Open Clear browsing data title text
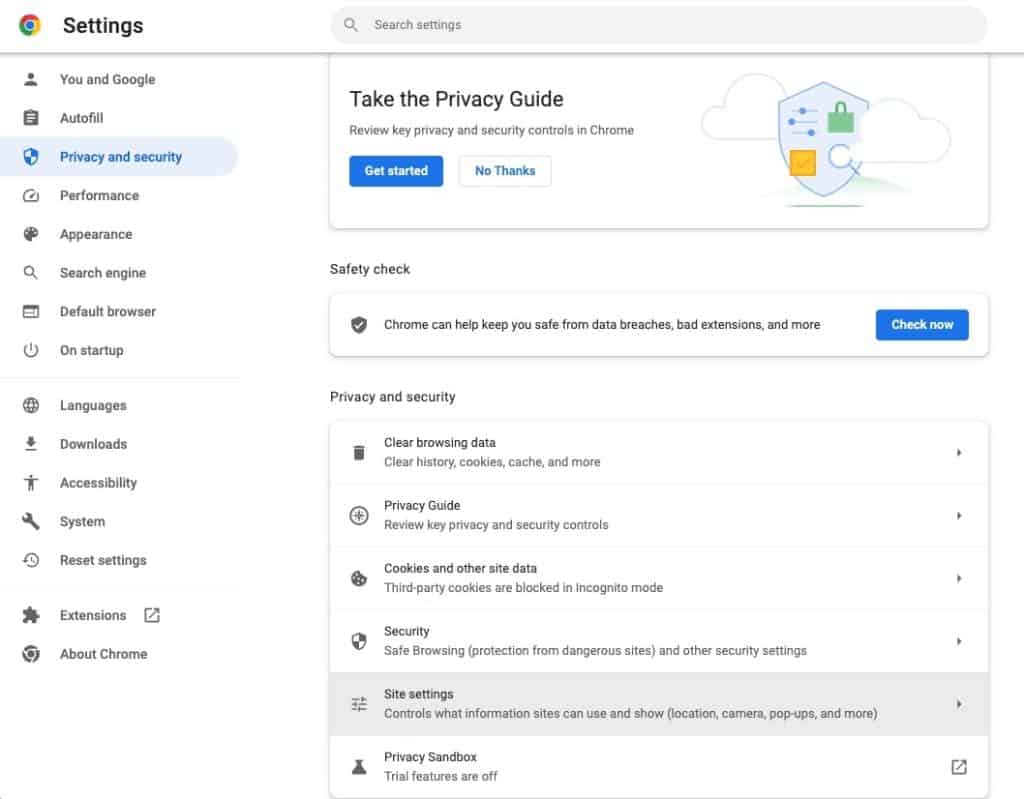This screenshot has height=799, width=1024. (x=440, y=443)
